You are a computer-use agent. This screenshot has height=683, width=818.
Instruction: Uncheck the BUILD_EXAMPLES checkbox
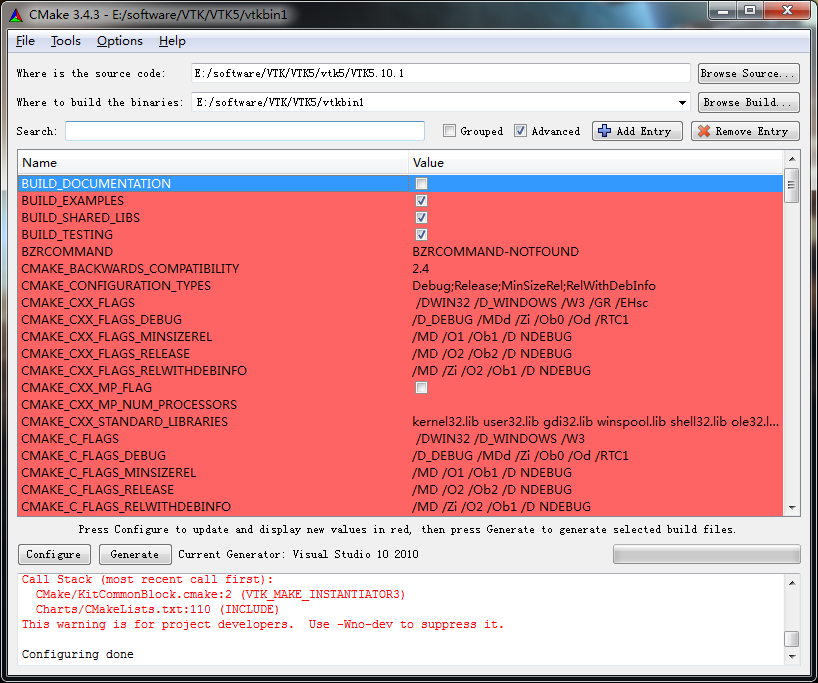pyautogui.click(x=421, y=201)
